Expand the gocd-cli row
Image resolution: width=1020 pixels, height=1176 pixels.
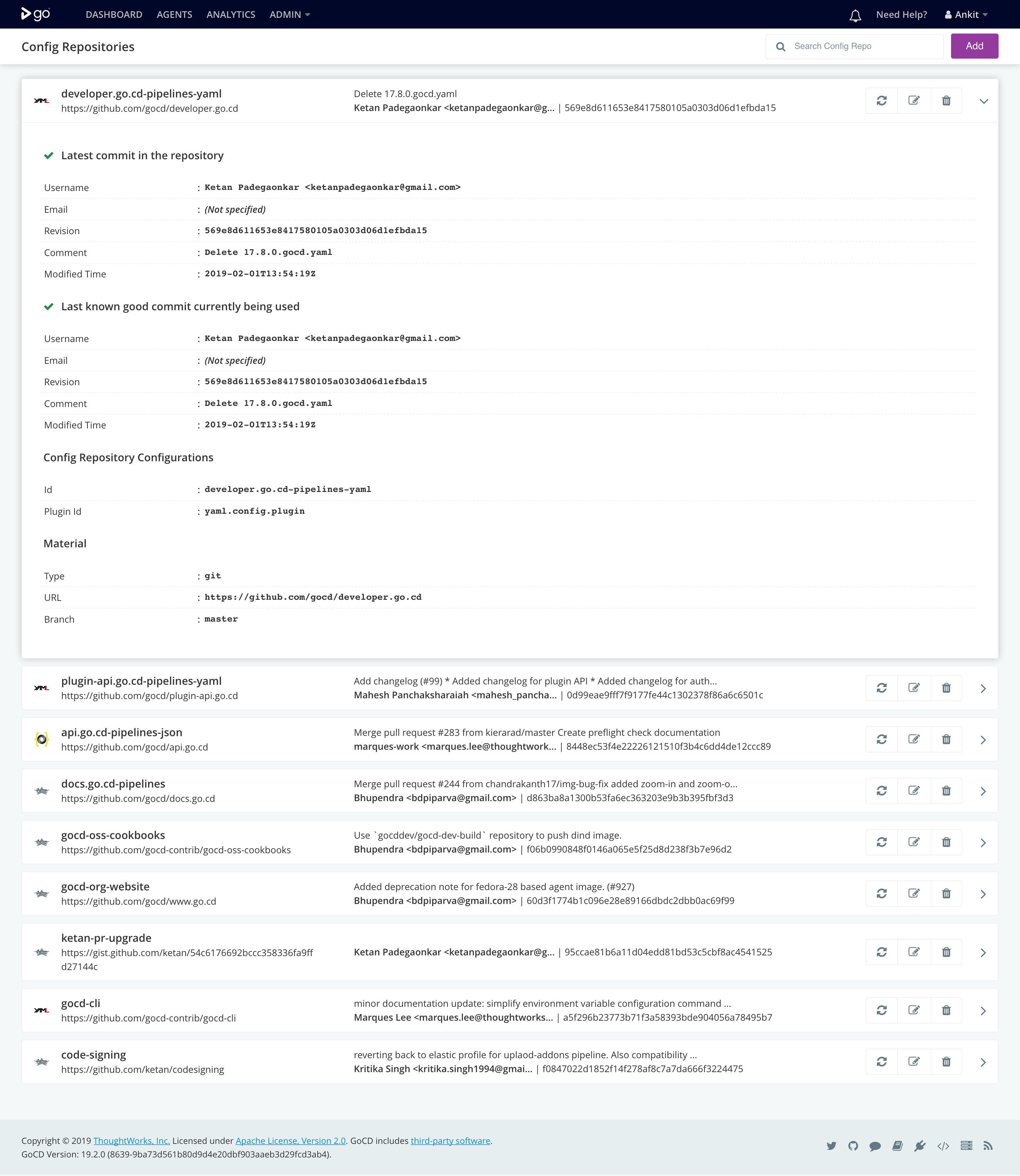(983, 1011)
